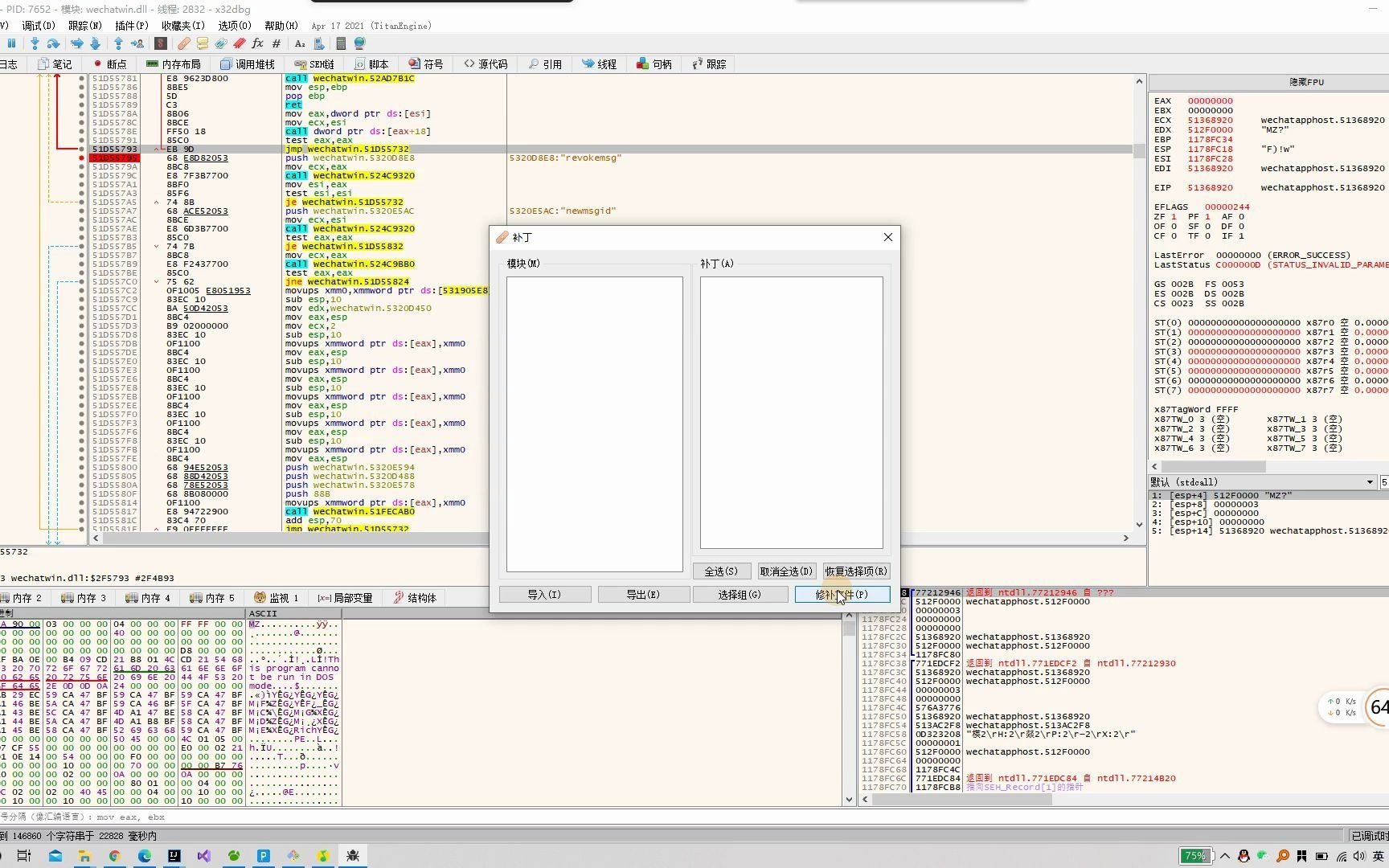
Task: Click the Run to user code icon
Action: tap(137, 43)
